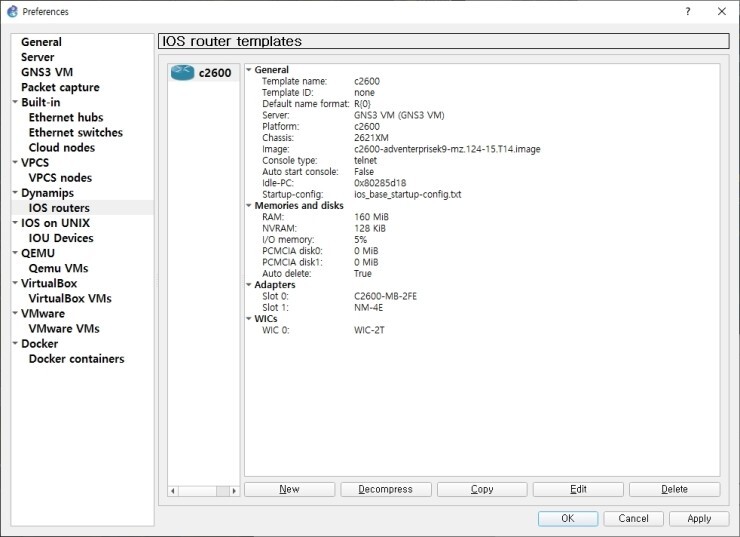Click the Copy template button
The width and height of the screenshot is (740, 537).
tap(482, 489)
